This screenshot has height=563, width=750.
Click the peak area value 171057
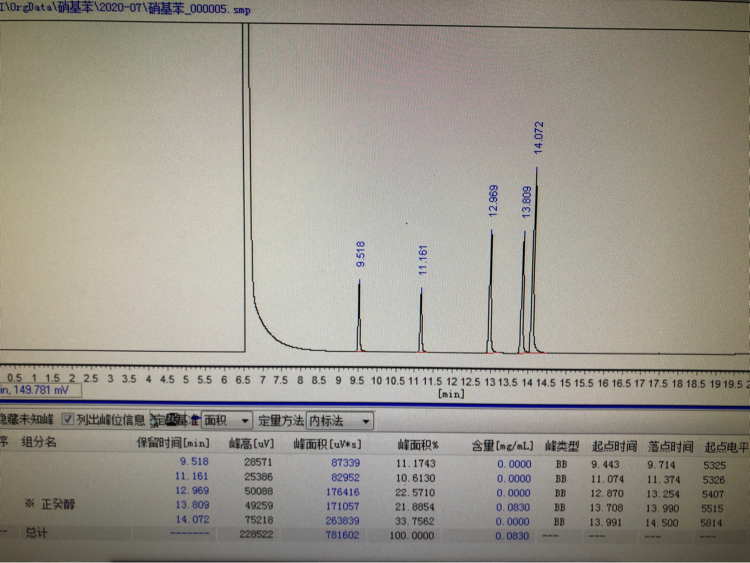tap(342, 507)
